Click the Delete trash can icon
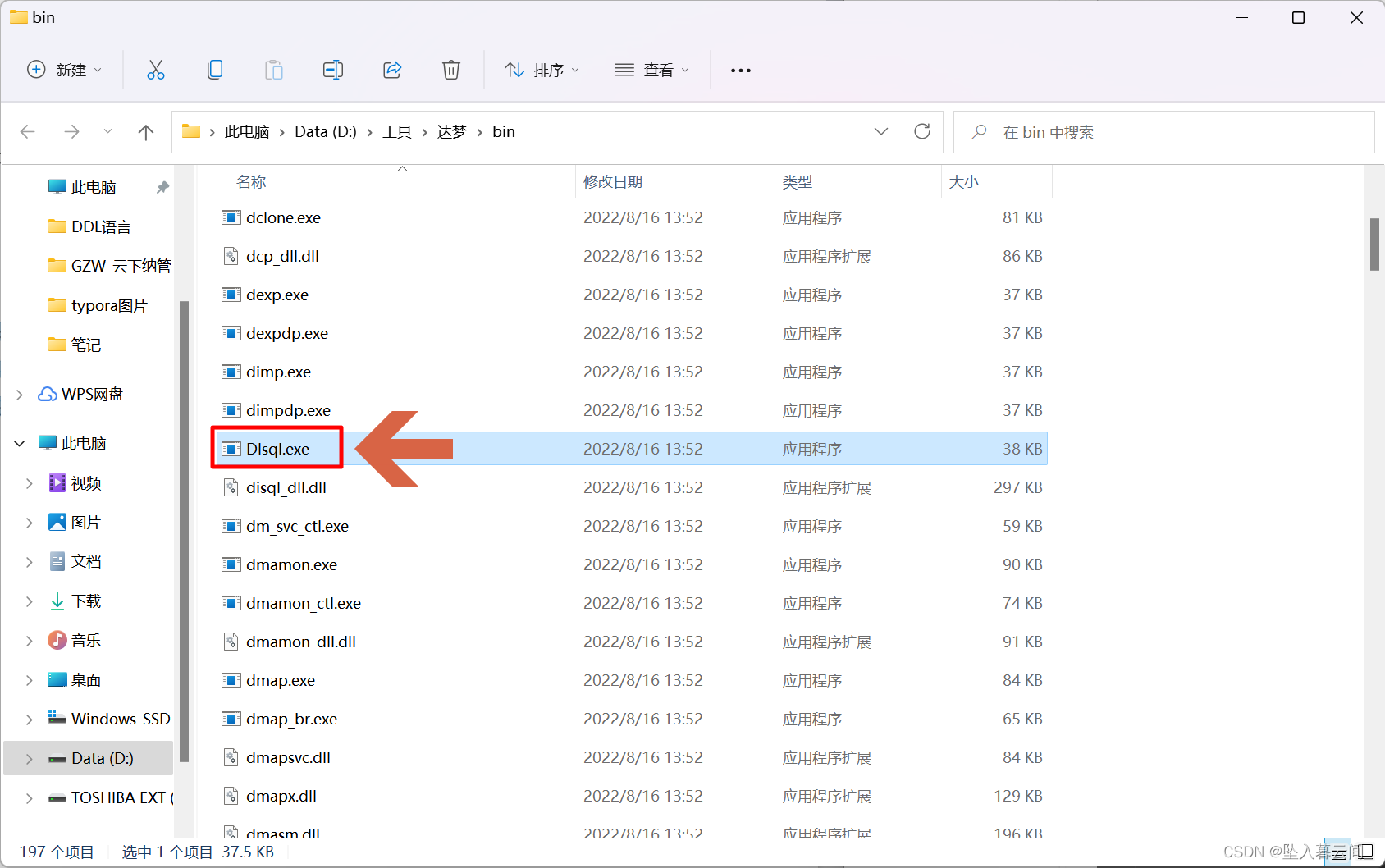This screenshot has width=1385, height=868. tap(451, 70)
